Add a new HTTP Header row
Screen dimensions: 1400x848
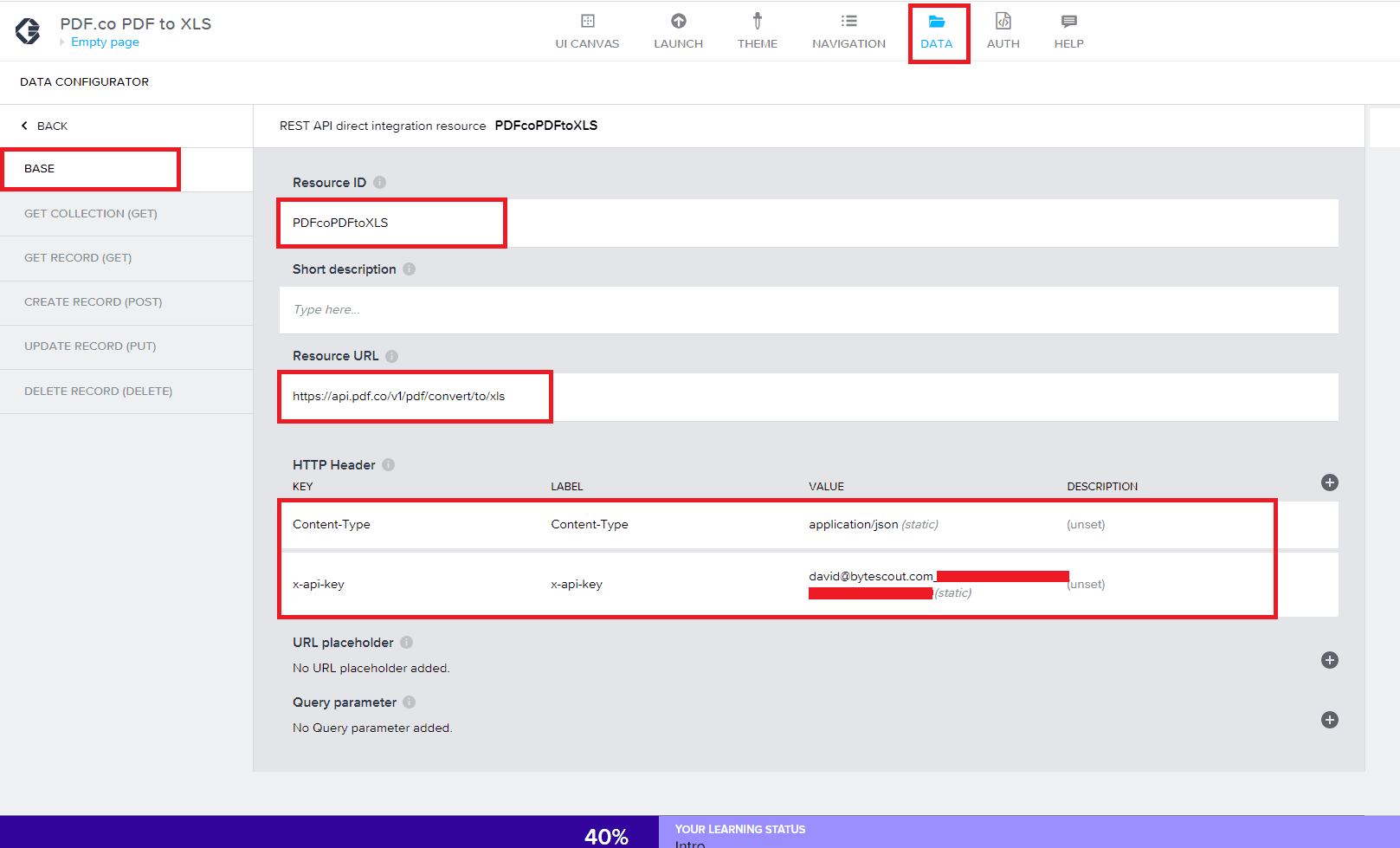coord(1330,482)
